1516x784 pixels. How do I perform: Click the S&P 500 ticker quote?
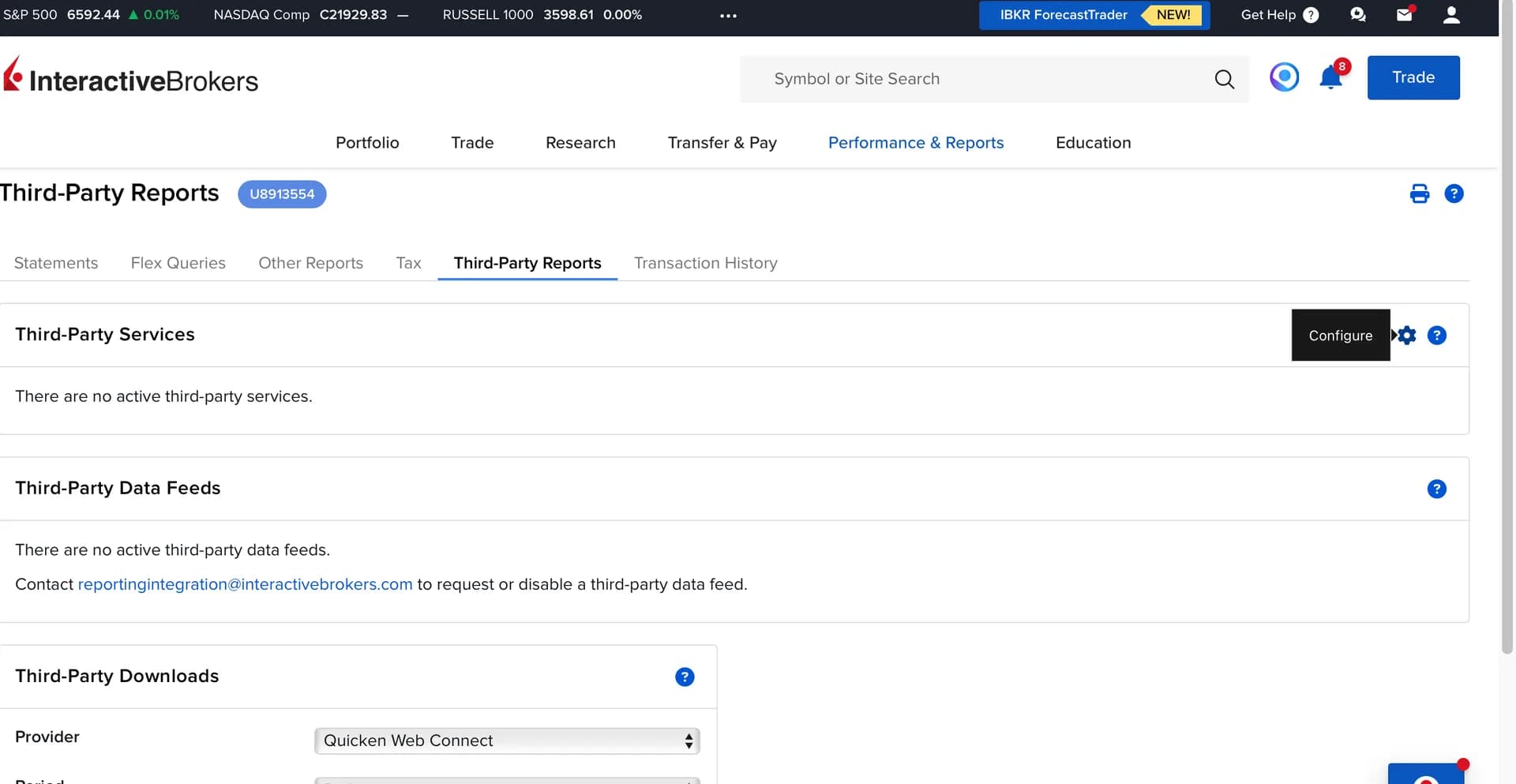92,15
